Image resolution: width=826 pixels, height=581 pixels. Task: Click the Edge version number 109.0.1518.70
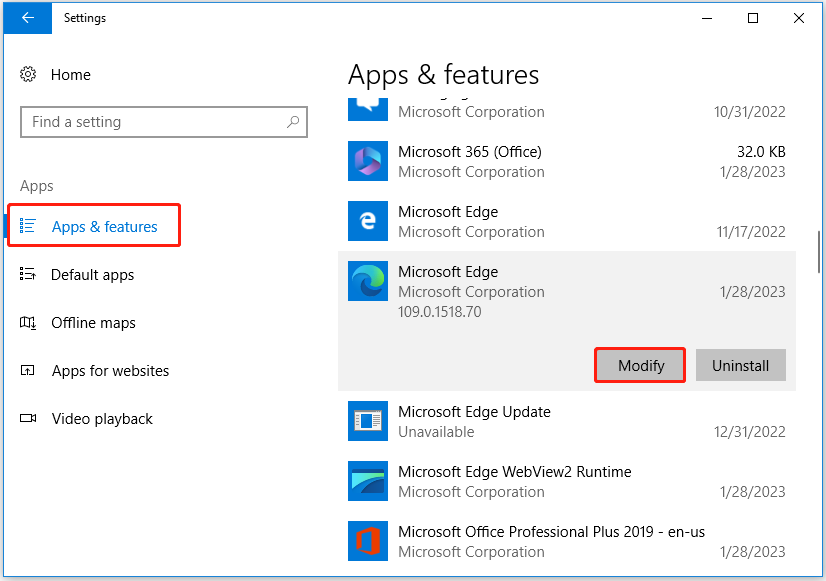tap(440, 312)
